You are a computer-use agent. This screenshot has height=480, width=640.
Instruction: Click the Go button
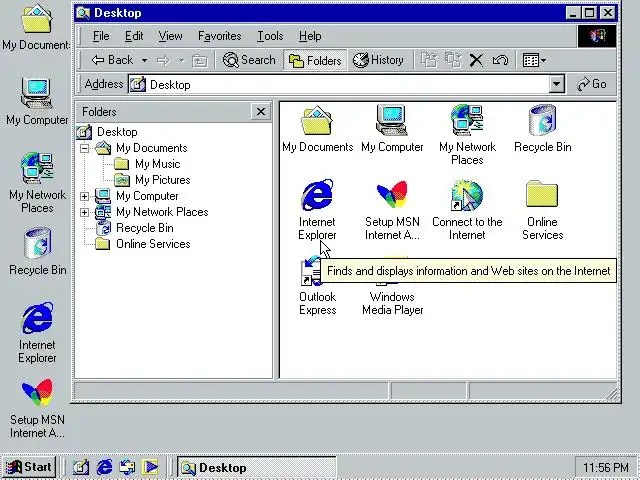[x=591, y=84]
